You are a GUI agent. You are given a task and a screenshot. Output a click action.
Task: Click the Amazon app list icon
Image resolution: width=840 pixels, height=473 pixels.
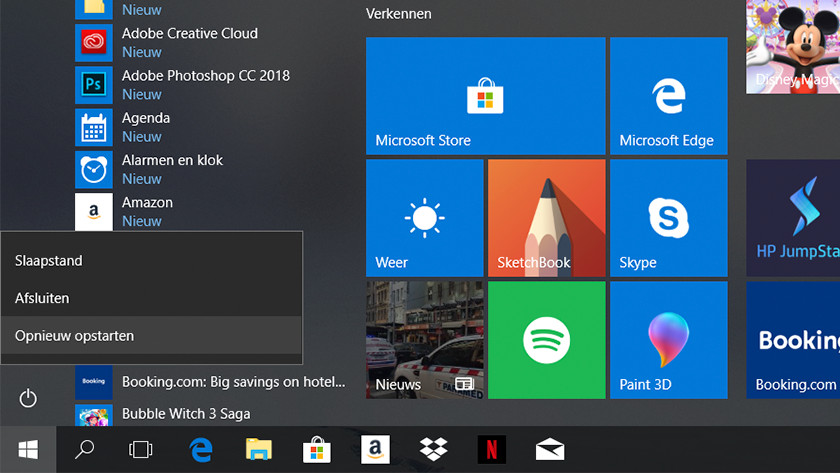pos(94,212)
